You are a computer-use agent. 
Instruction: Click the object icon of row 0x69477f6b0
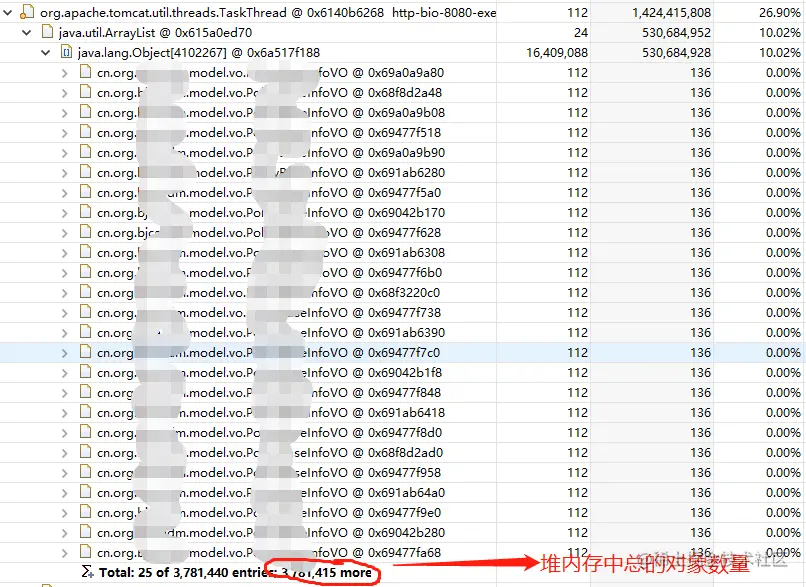[x=85, y=272]
